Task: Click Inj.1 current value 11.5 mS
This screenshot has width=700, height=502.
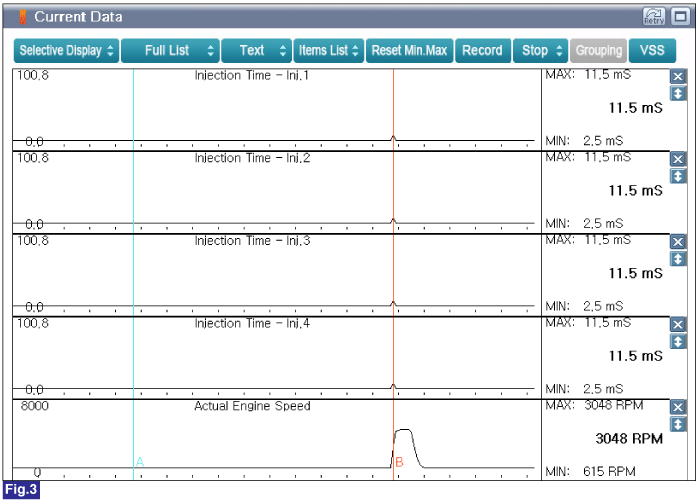Action: click(636, 108)
